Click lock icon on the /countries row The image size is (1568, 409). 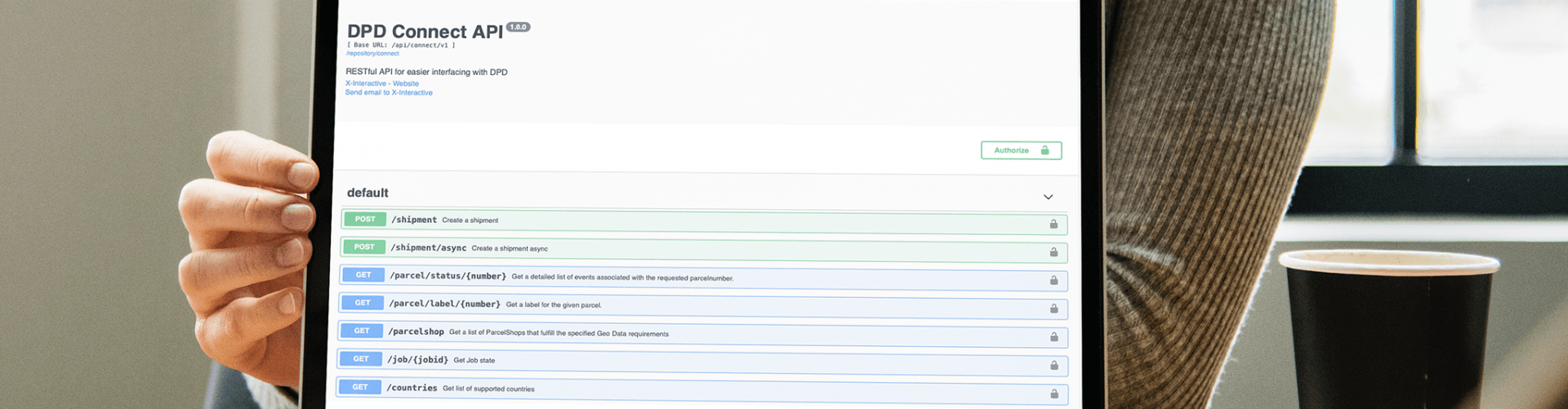pyautogui.click(x=1053, y=393)
